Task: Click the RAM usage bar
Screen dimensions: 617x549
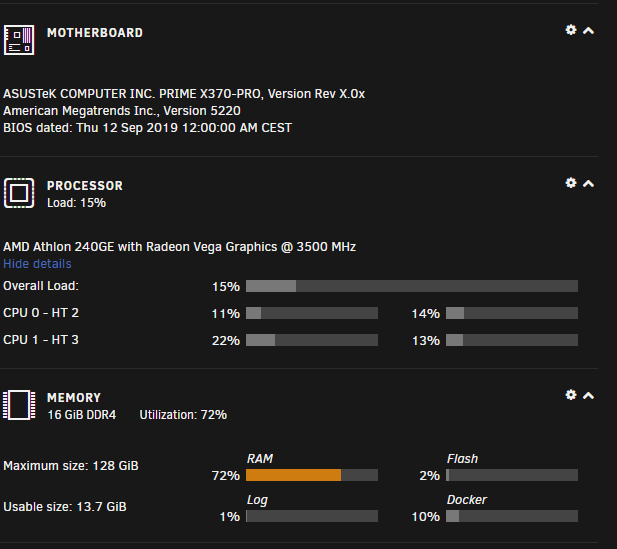Action: coord(312,475)
